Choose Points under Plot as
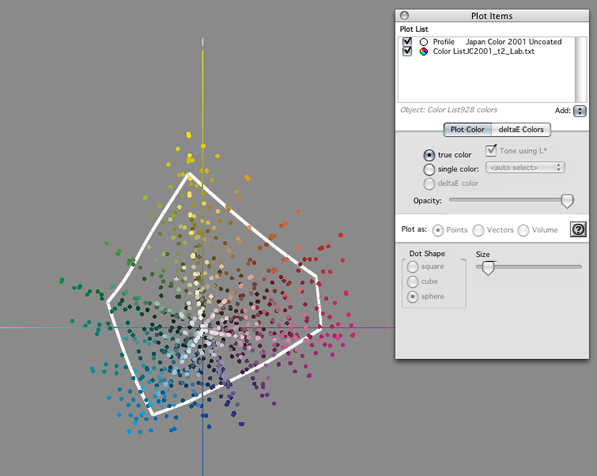Screen dimensions: 597x476 [438, 230]
